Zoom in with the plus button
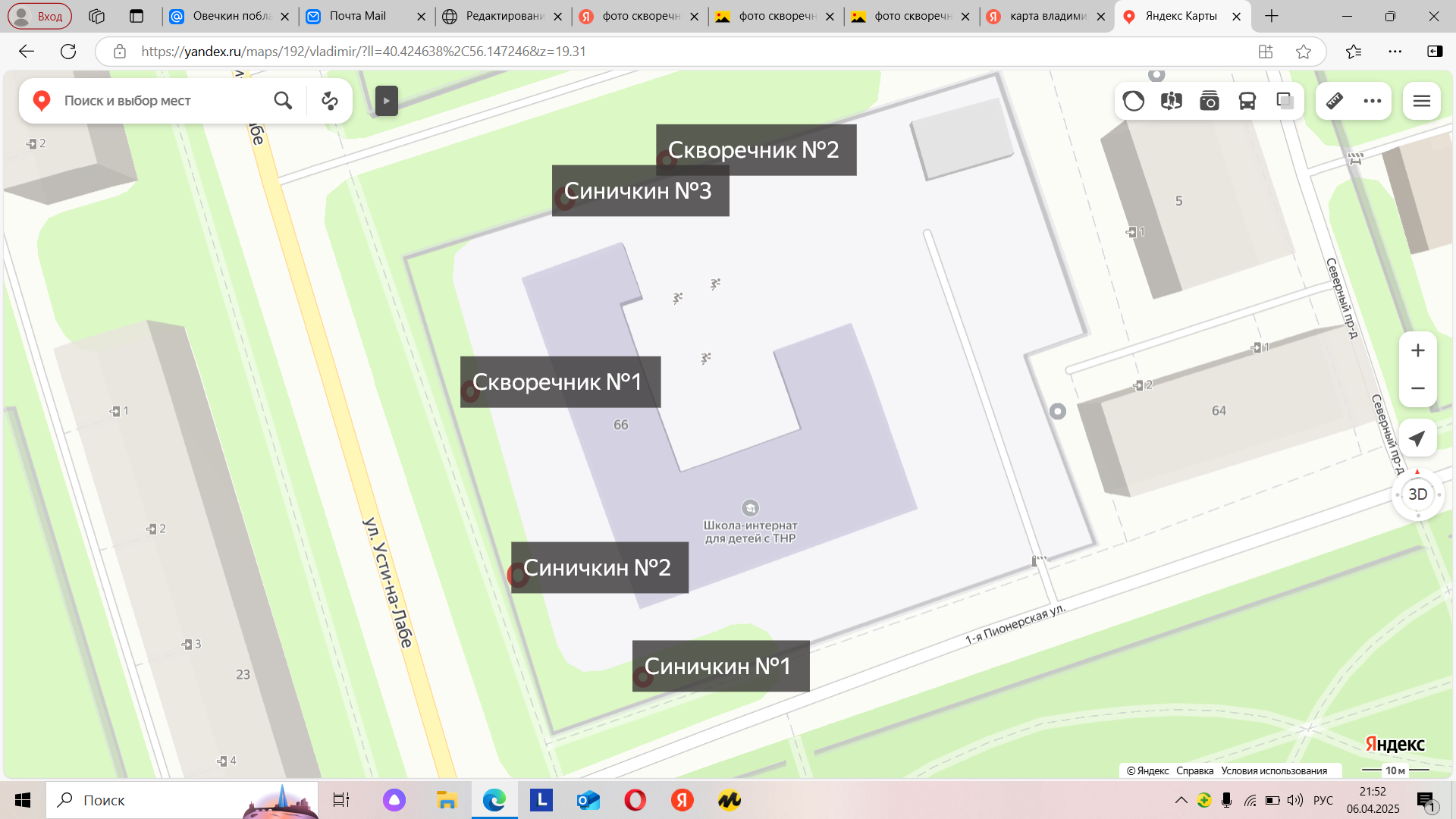The height and width of the screenshot is (819, 1456). point(1417,350)
